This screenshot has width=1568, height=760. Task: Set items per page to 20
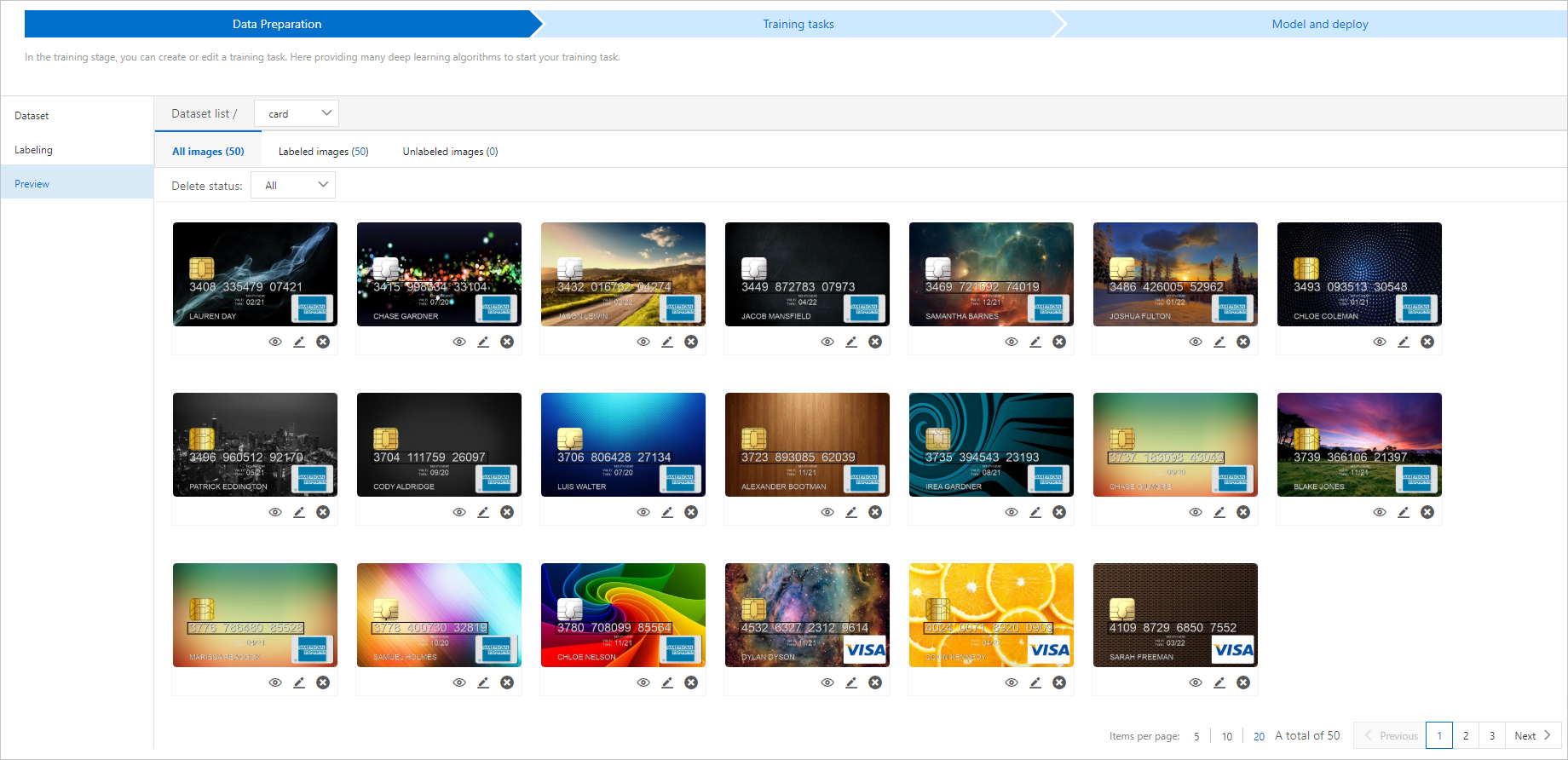1259,736
